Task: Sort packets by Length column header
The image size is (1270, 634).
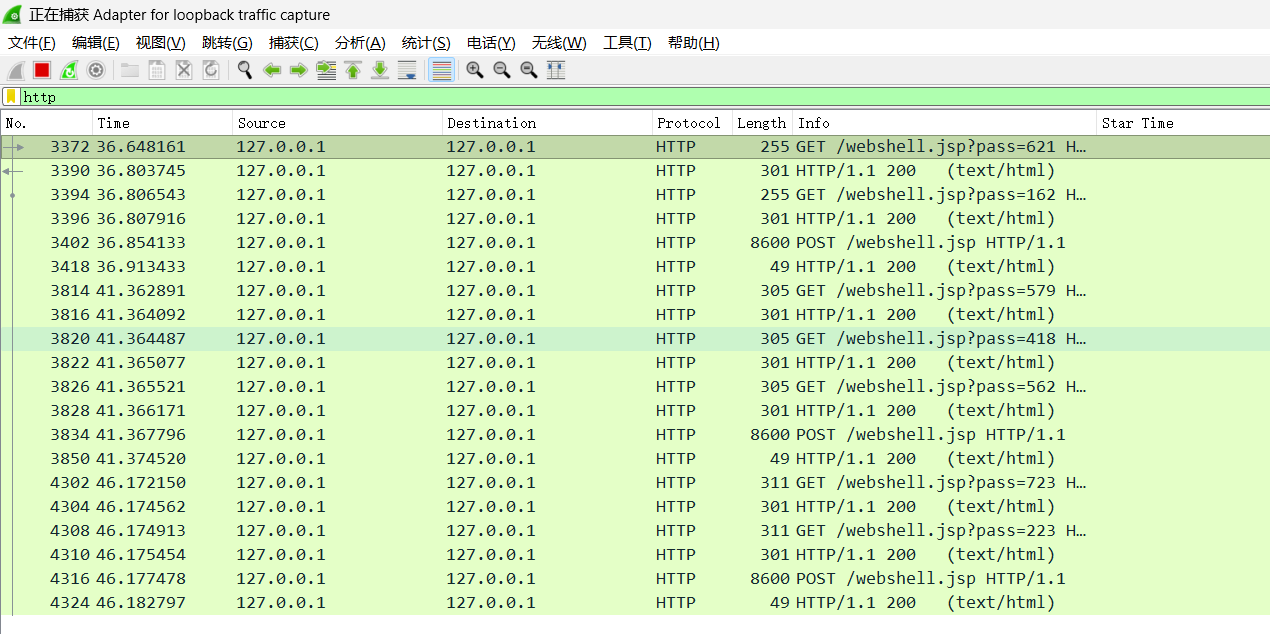Action: click(x=761, y=123)
